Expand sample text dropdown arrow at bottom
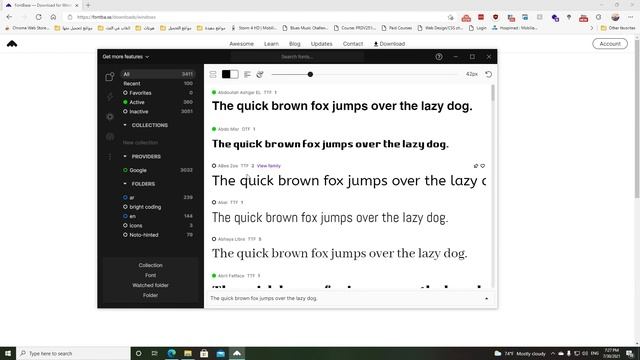 pyautogui.click(x=487, y=299)
